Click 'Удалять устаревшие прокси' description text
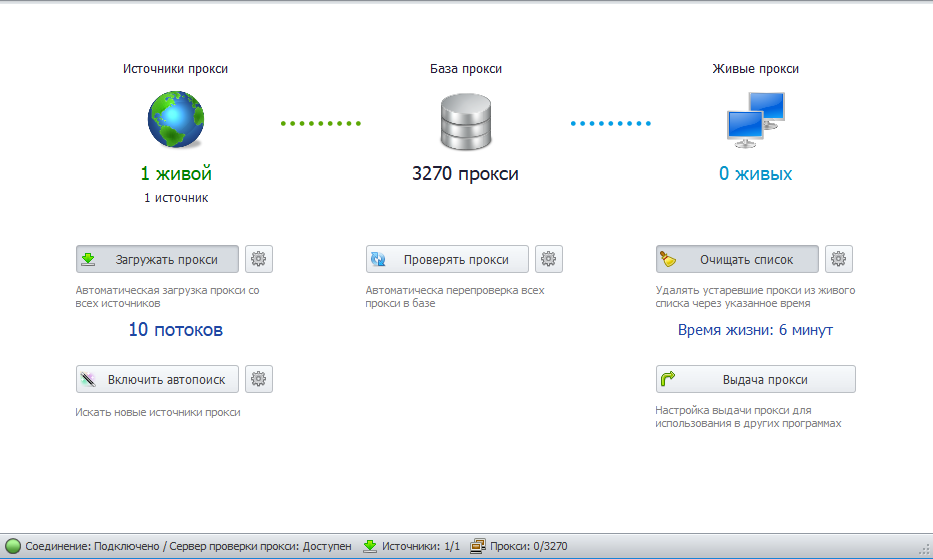Image resolution: width=933 pixels, height=559 pixels. point(755,296)
